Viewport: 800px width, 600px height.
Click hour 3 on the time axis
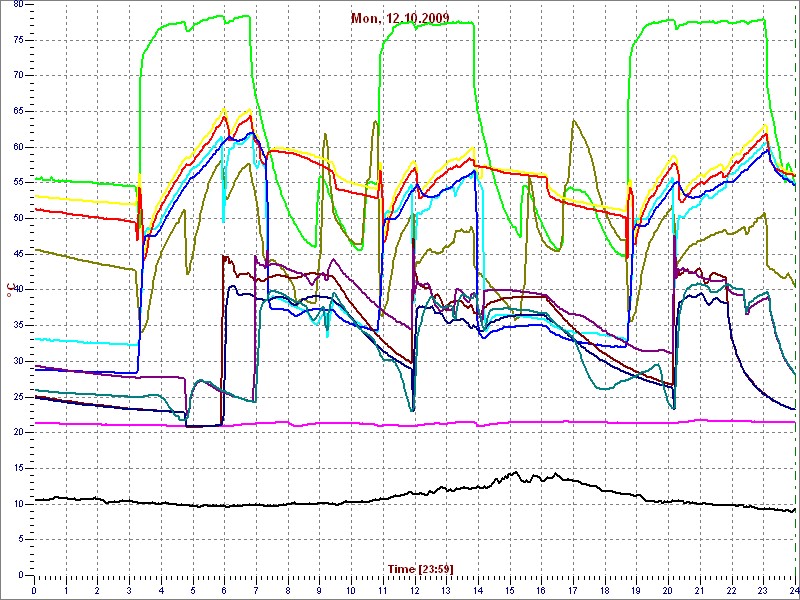click(129, 591)
